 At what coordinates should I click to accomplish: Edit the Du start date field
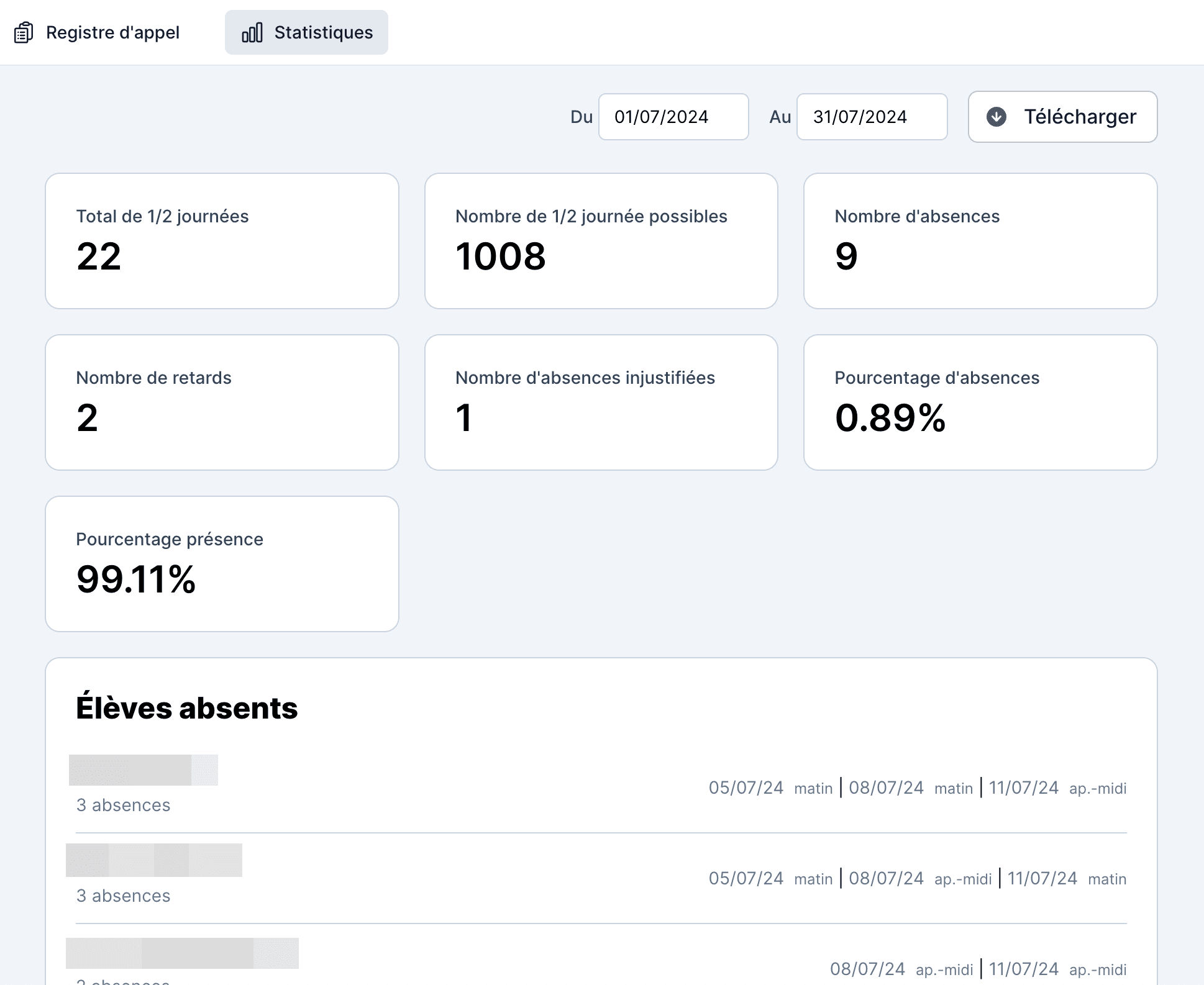(x=673, y=117)
